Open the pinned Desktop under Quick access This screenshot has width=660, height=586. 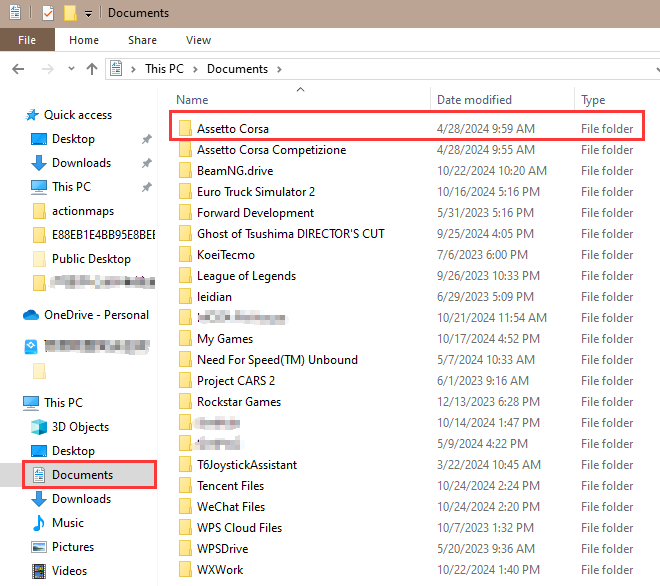(x=73, y=139)
